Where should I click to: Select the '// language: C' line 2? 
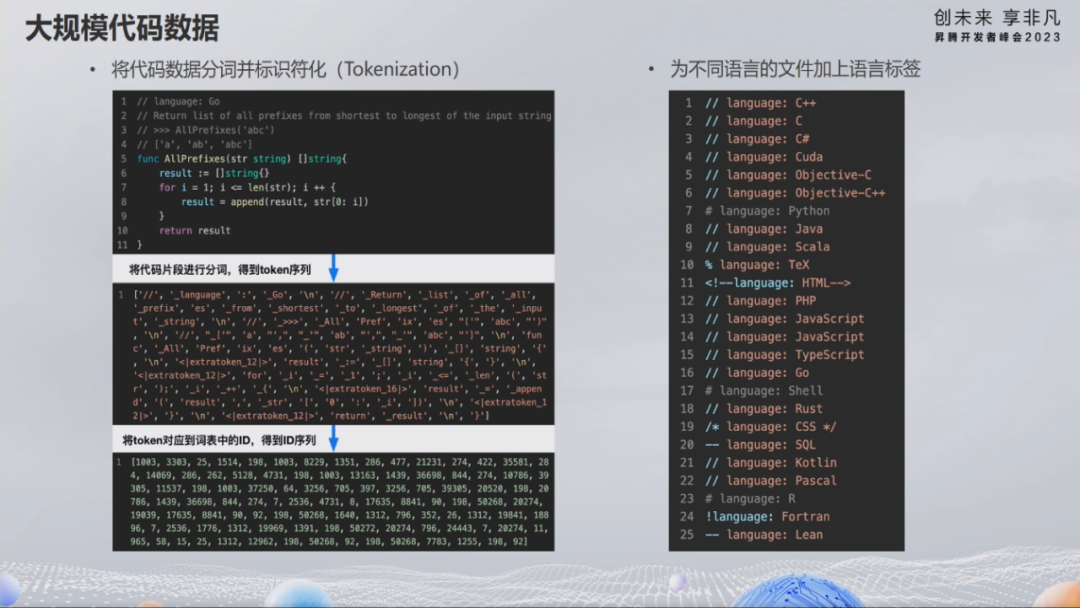pyautogui.click(x=754, y=121)
